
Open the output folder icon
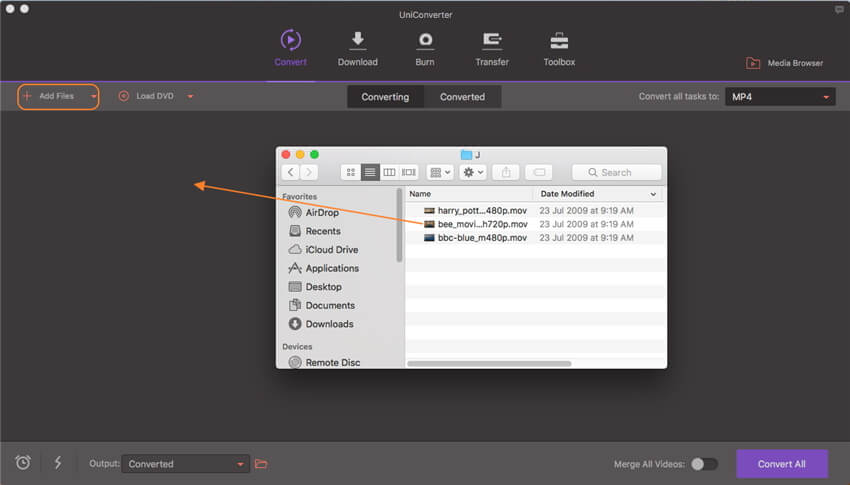261,464
